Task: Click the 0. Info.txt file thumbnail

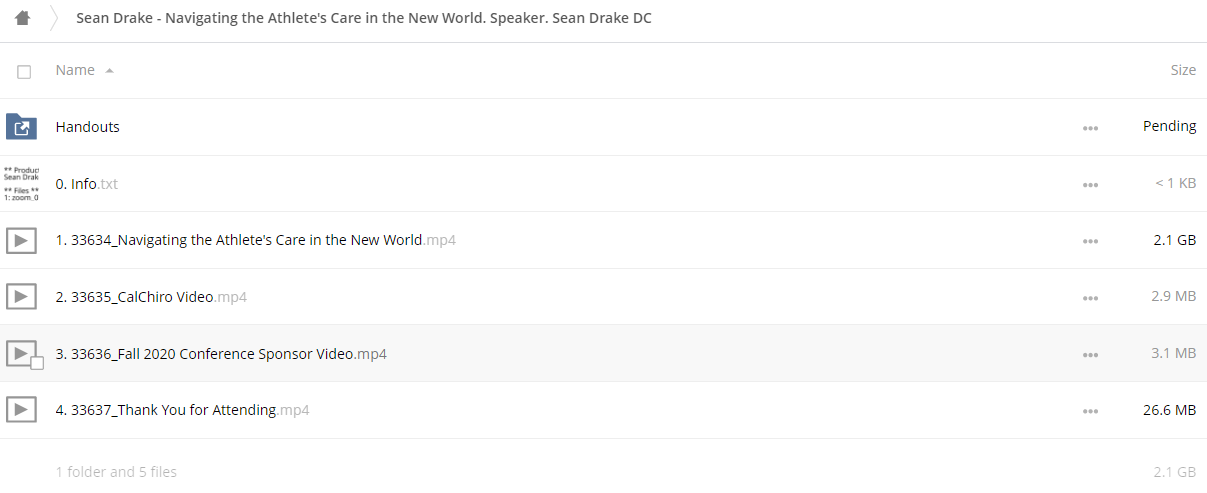Action: tap(21, 184)
